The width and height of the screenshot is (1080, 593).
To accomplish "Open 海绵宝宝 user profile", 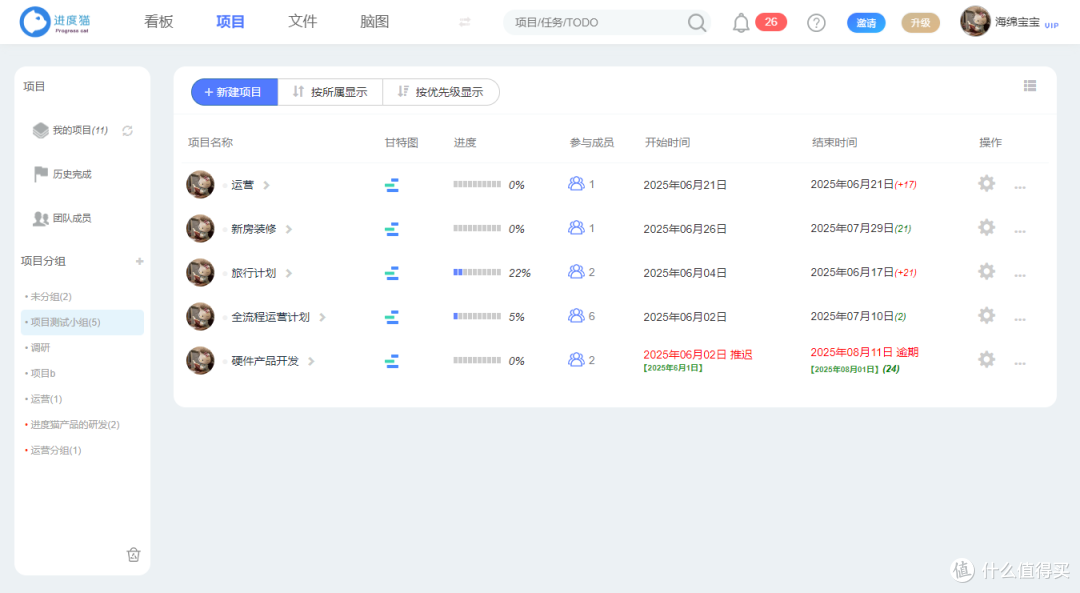I will 1009,22.
